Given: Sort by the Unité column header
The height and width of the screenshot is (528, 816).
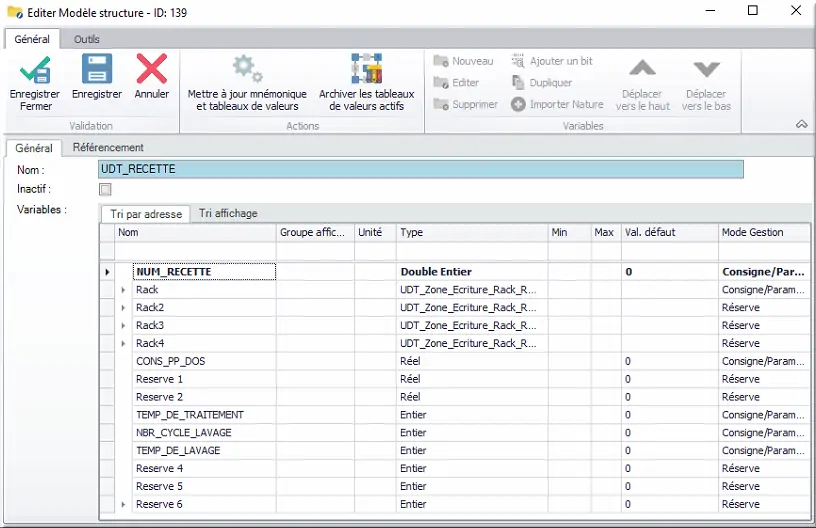Looking at the screenshot, I should [x=375, y=233].
